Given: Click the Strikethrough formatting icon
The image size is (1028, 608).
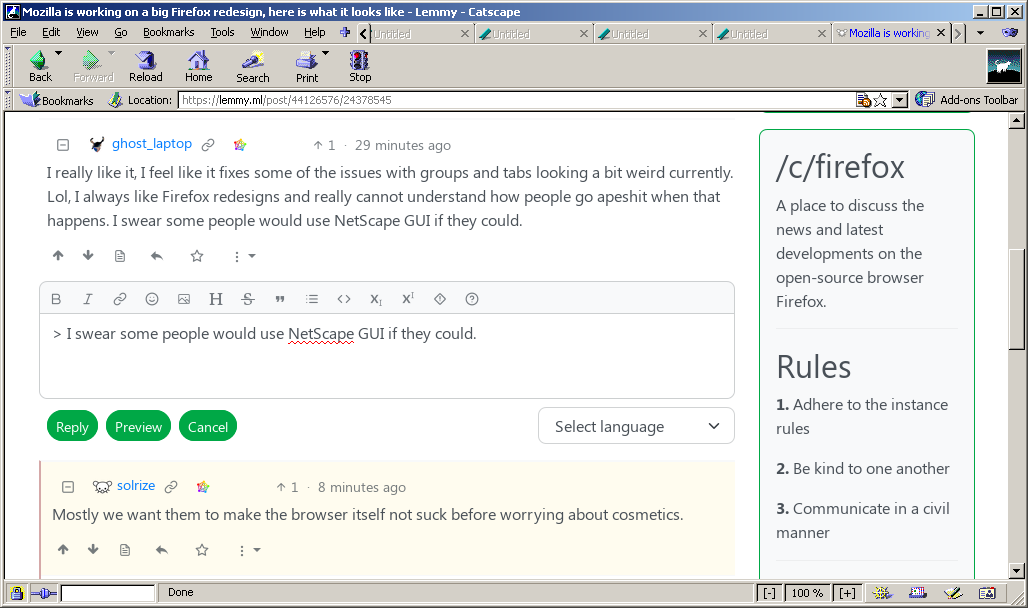Looking at the screenshot, I should [248, 299].
